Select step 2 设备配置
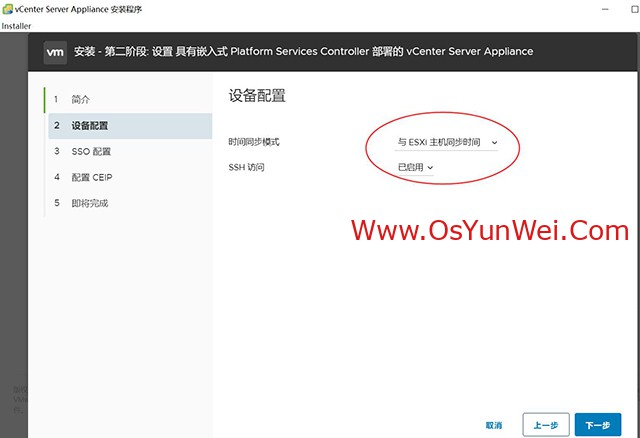640x438 pixels. [x=130, y=126]
